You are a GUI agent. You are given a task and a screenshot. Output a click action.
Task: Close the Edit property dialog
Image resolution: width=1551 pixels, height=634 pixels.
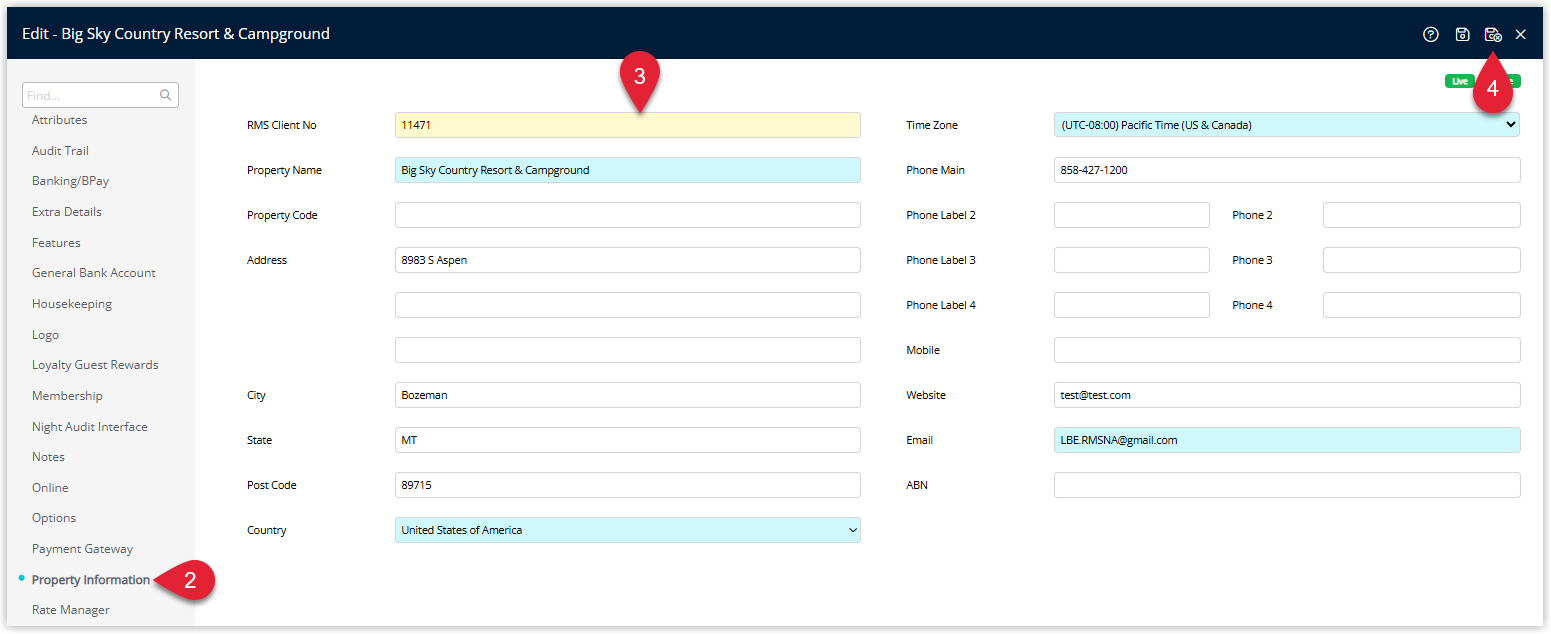click(1520, 34)
